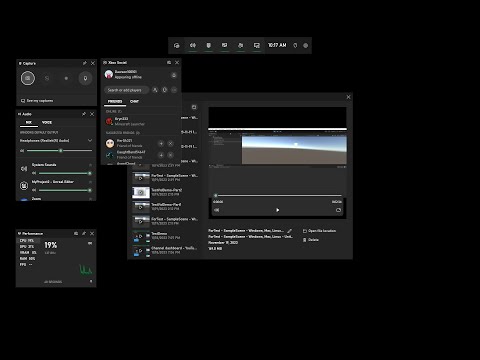Add the first suggested friend
This screenshot has width=480, height=360.
point(161,144)
